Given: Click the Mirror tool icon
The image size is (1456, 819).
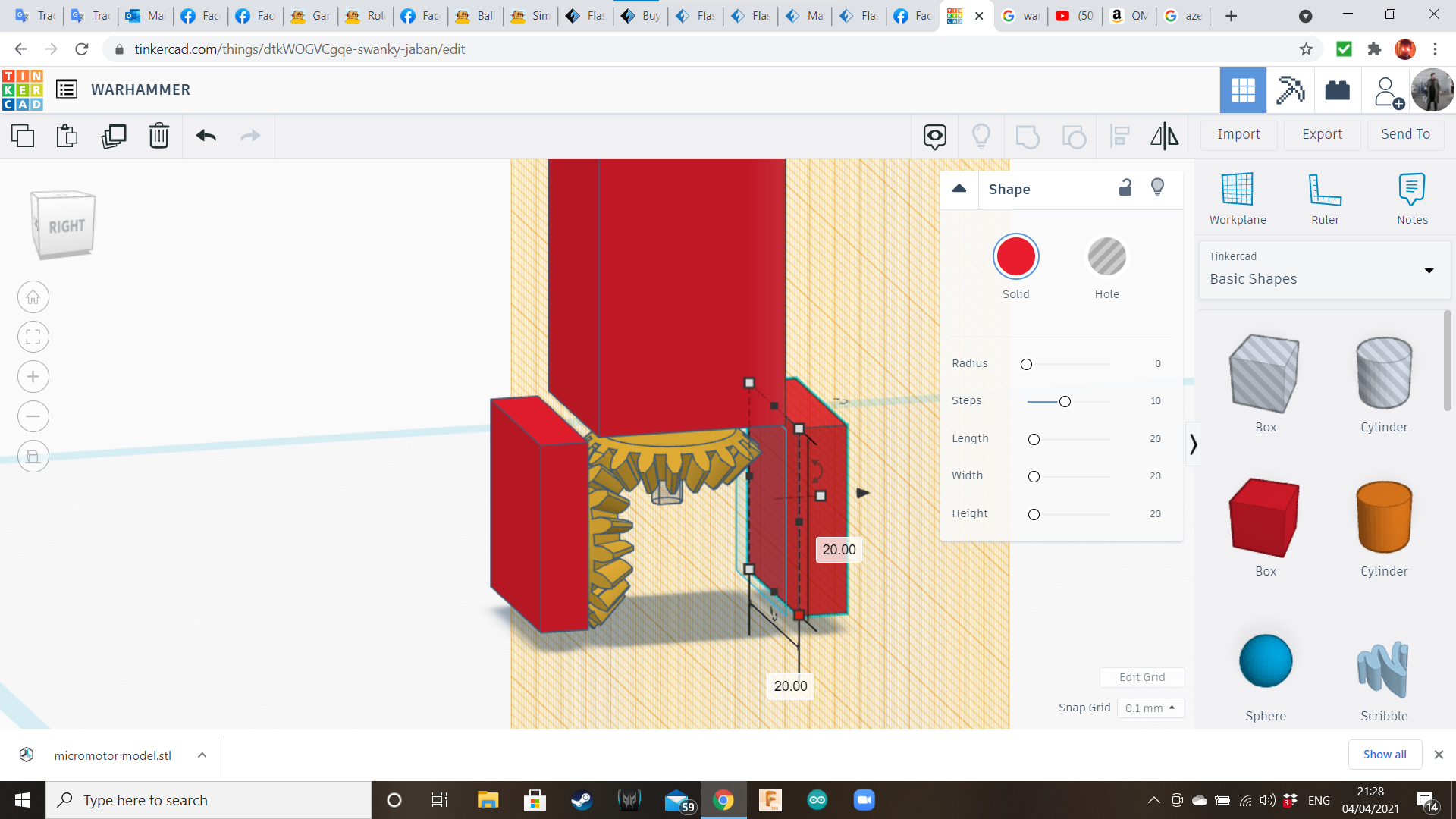Looking at the screenshot, I should tap(1164, 136).
